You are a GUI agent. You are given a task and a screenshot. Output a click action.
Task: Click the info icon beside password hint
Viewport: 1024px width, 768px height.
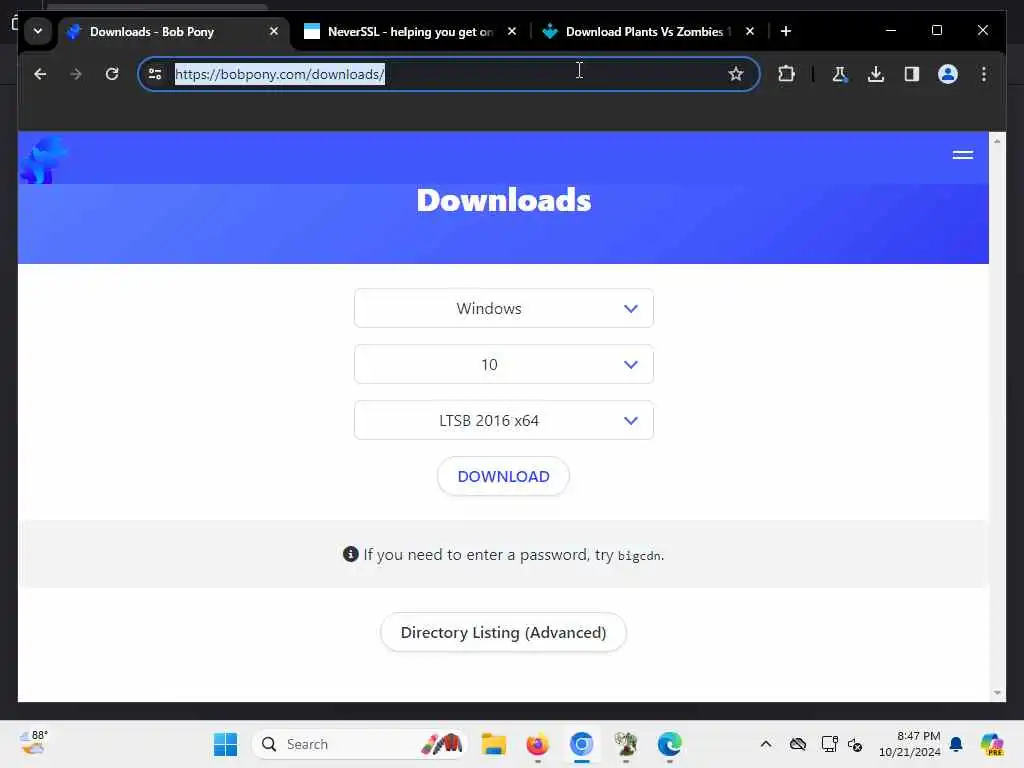point(351,554)
